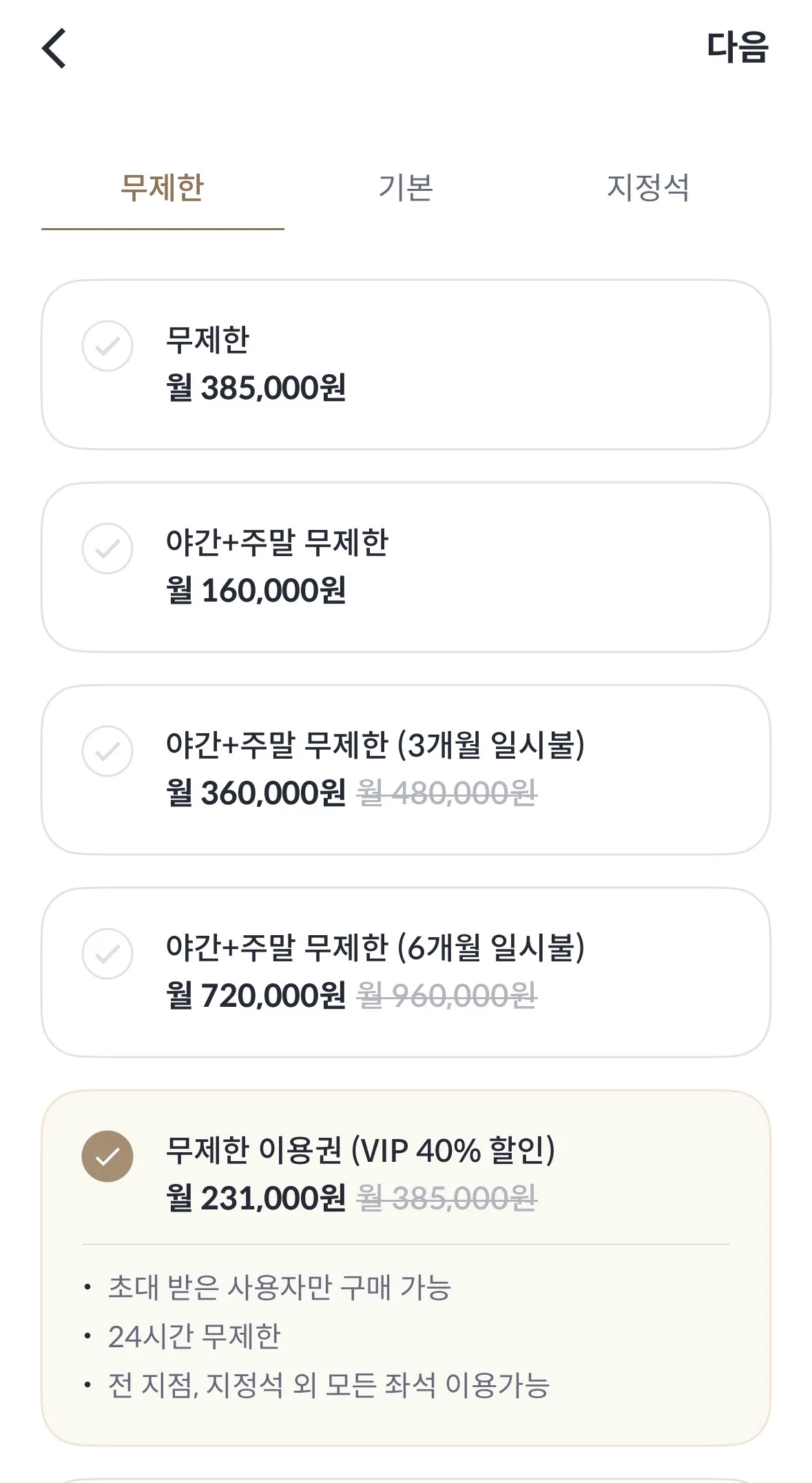
Task: Tap the 다음 button
Action: click(737, 48)
